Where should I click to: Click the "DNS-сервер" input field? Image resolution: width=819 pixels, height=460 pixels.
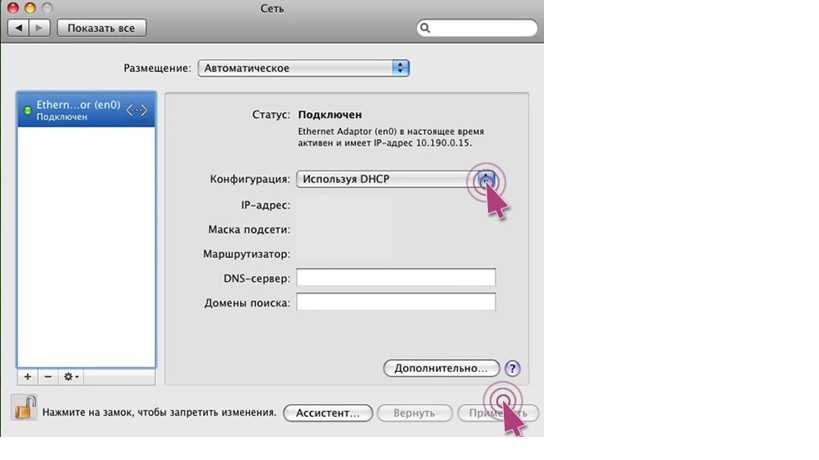coord(395,278)
